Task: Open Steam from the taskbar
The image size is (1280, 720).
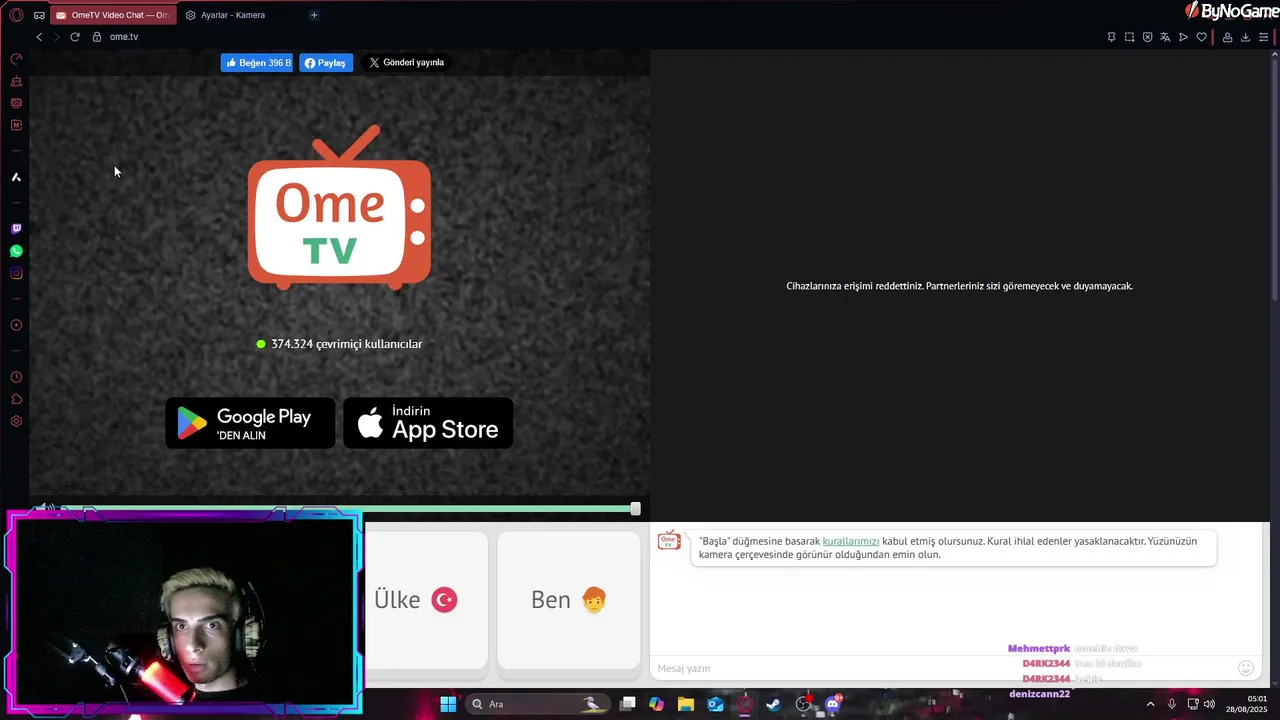Action: click(773, 704)
